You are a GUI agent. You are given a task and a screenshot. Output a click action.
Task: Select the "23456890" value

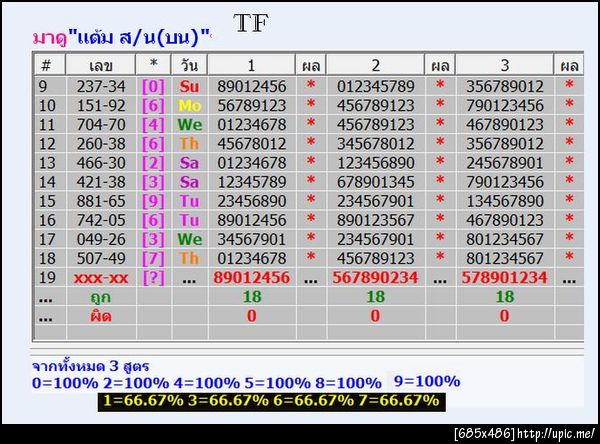[252, 201]
